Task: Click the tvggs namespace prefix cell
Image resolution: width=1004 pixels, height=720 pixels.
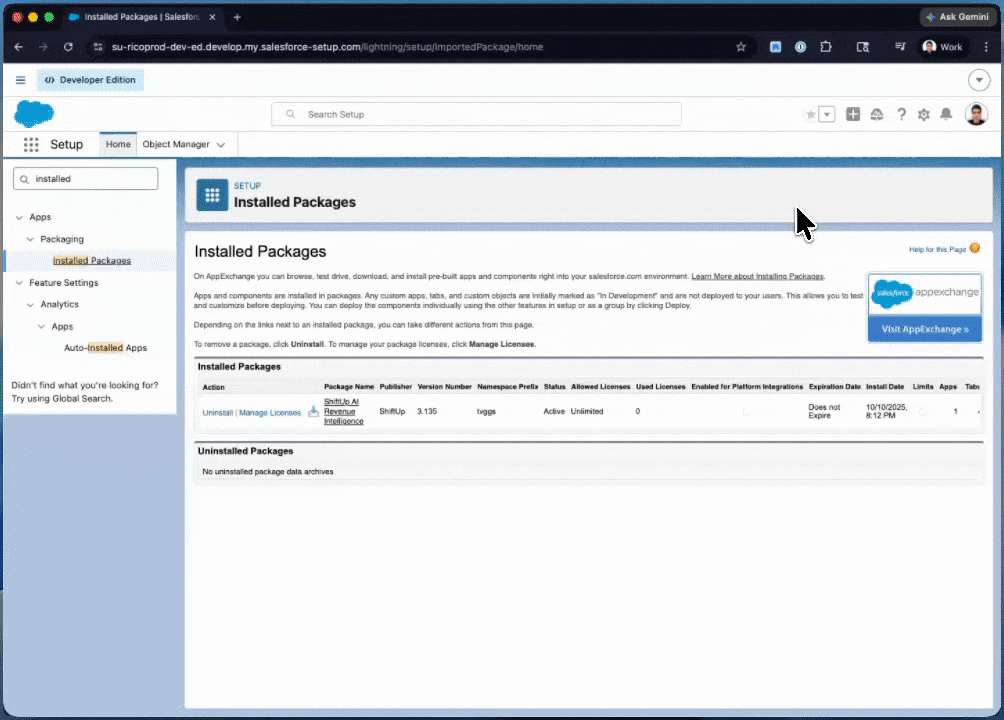Action: coord(486,411)
